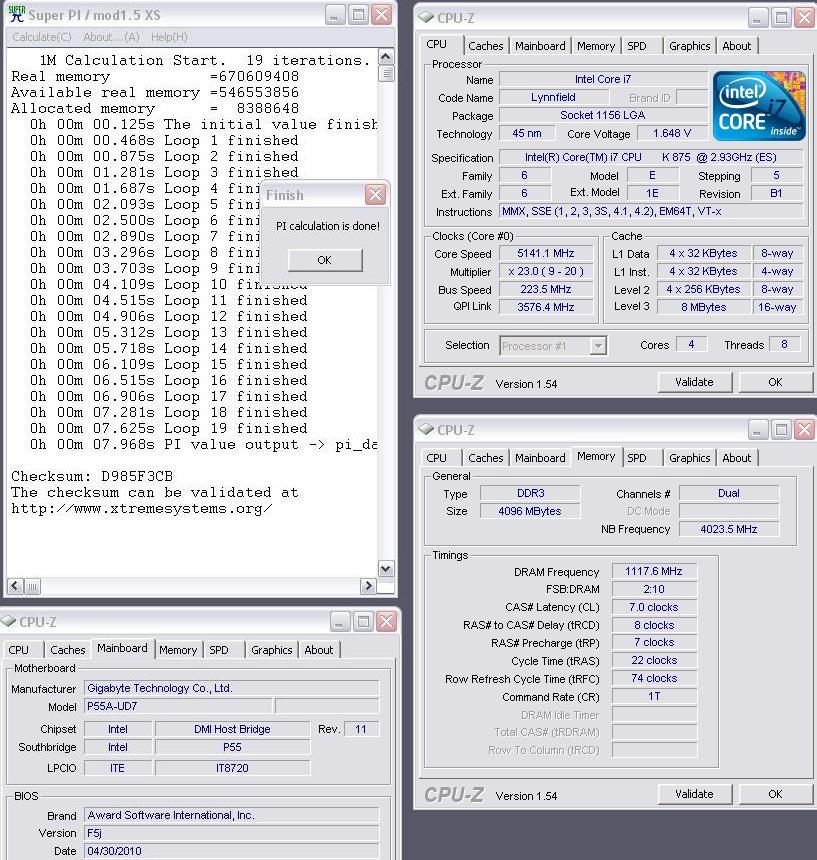Switch to Graphics tab in Memory CPU-Z window
This screenshot has width=817, height=860.
point(689,458)
